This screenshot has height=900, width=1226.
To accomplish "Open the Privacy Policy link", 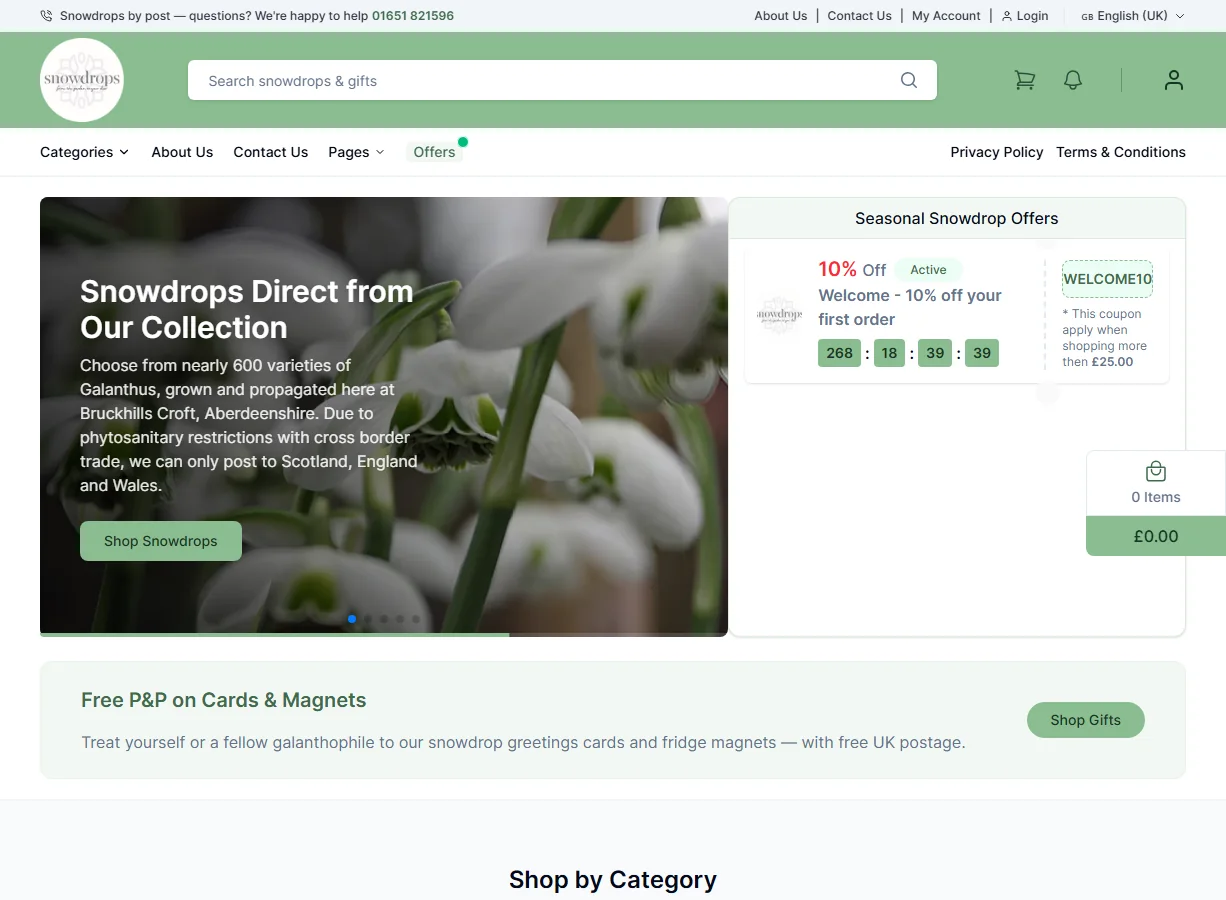I will pyautogui.click(x=997, y=152).
